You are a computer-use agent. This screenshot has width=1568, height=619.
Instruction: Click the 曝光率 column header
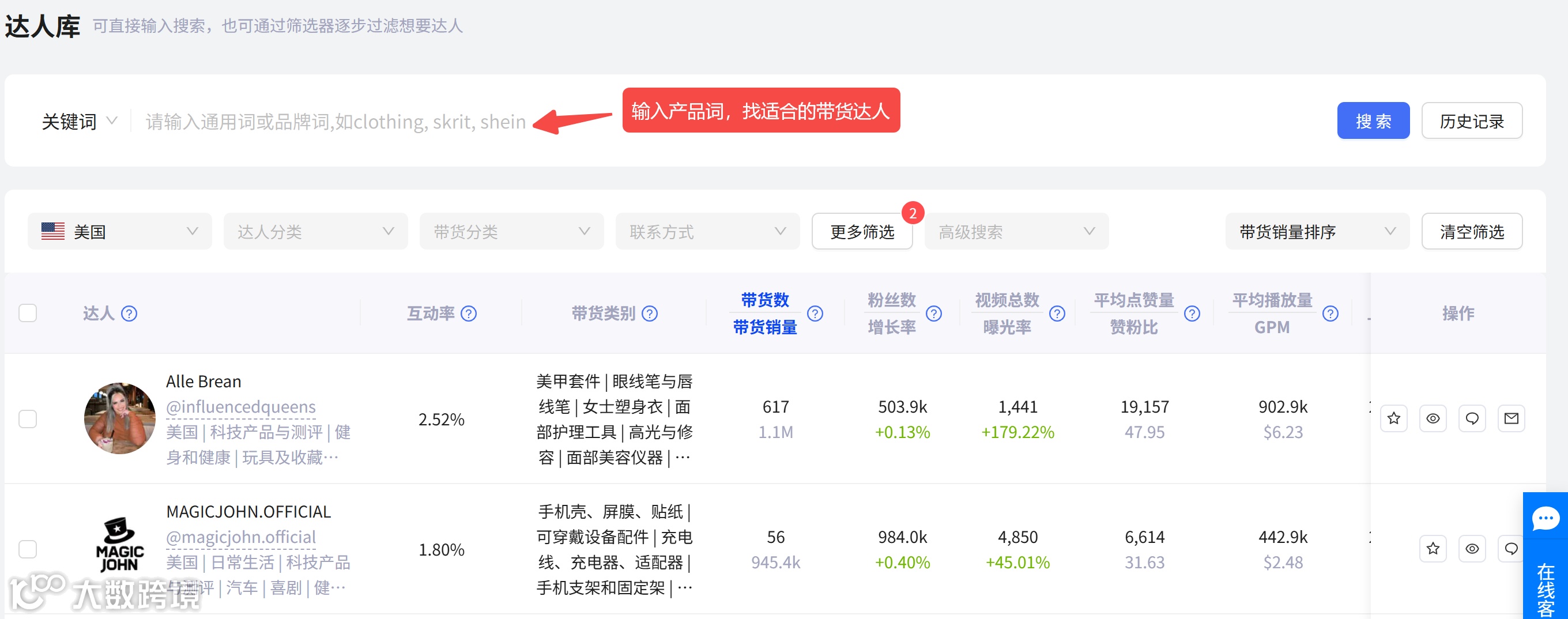click(x=1007, y=327)
